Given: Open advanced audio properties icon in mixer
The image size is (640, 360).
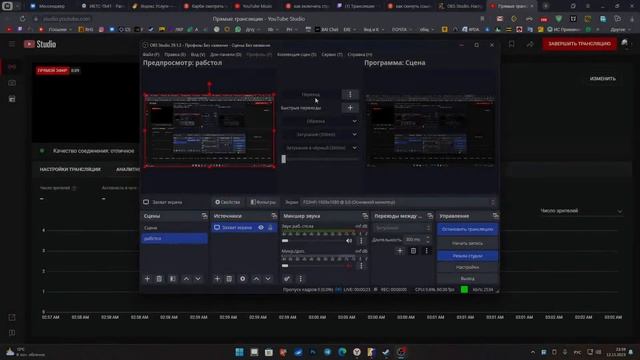Looking at the screenshot, I should tap(287, 279).
